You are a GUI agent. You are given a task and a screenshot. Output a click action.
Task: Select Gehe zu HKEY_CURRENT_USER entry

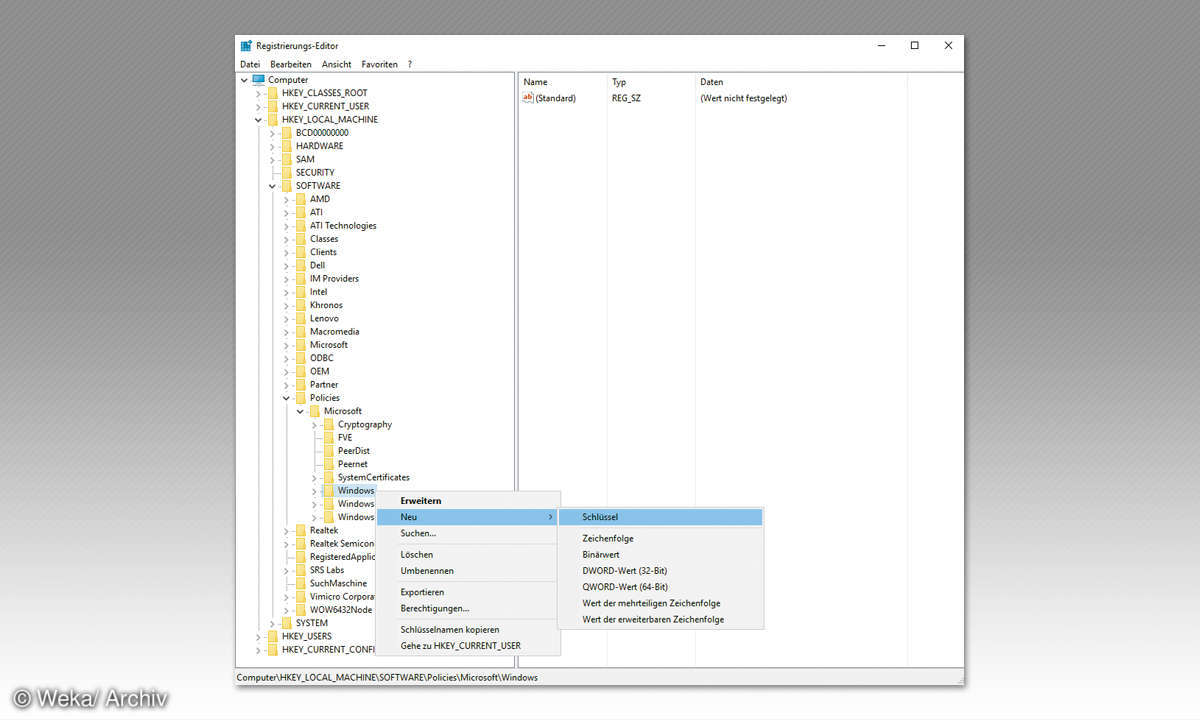pyautogui.click(x=468, y=646)
